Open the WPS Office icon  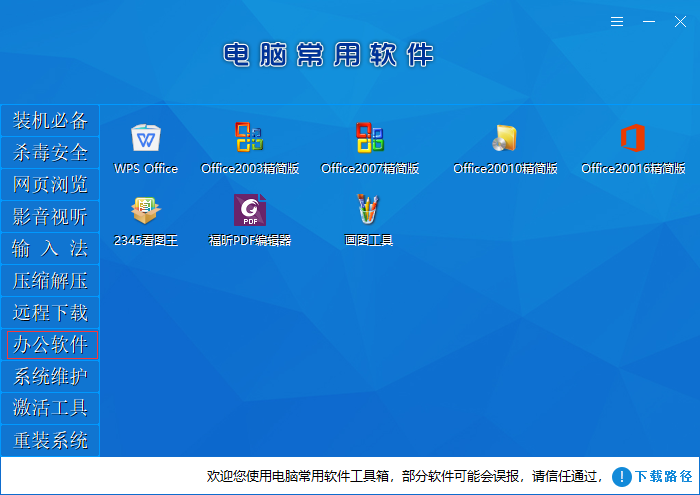coord(146,138)
